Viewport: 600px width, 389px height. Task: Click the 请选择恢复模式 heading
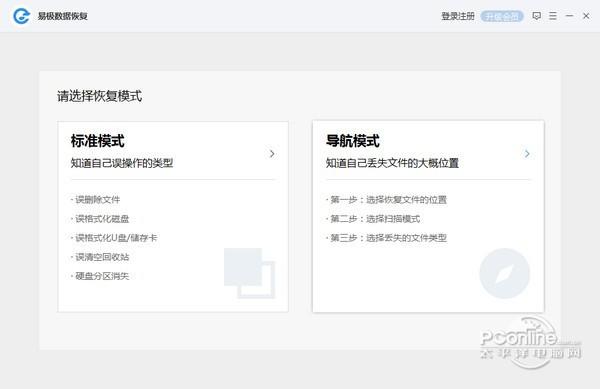click(99, 96)
